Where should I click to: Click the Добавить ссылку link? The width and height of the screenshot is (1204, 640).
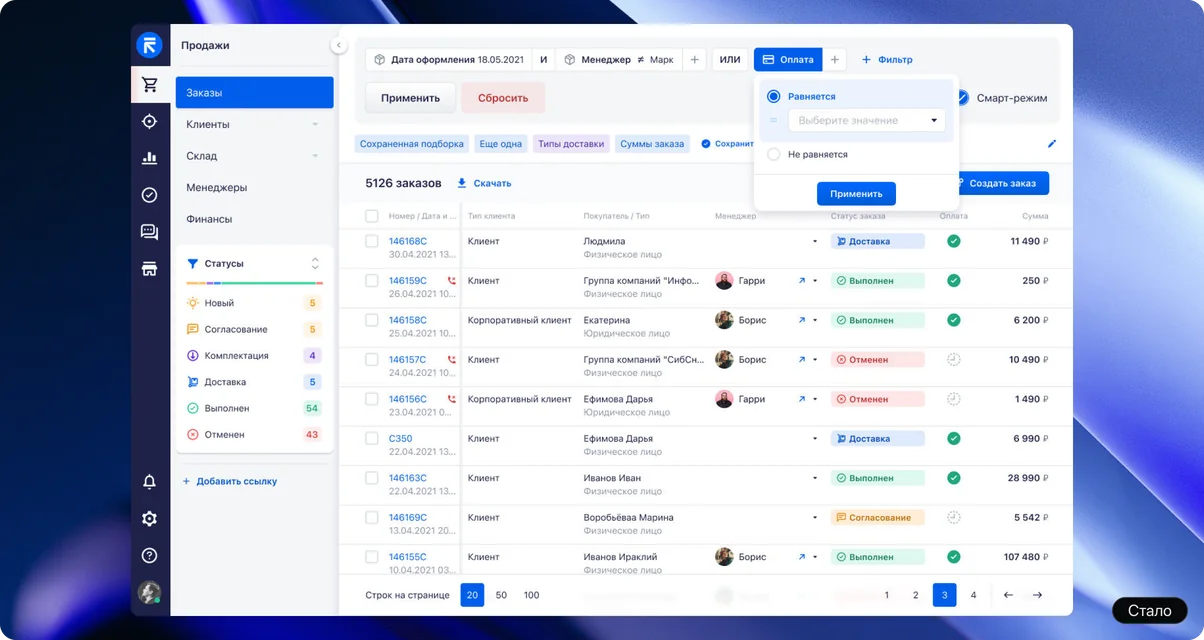[230, 481]
